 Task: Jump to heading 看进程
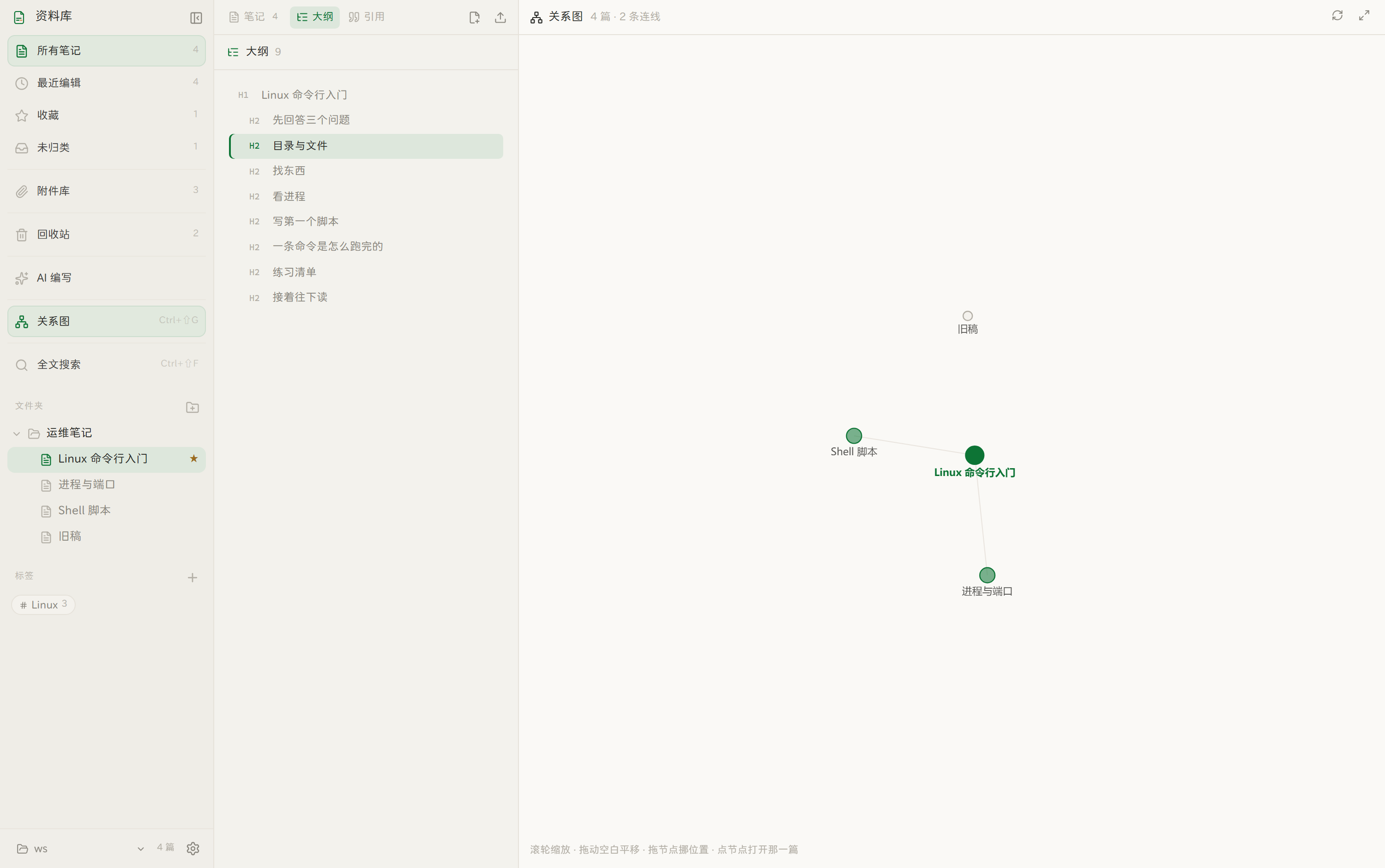coord(366,196)
